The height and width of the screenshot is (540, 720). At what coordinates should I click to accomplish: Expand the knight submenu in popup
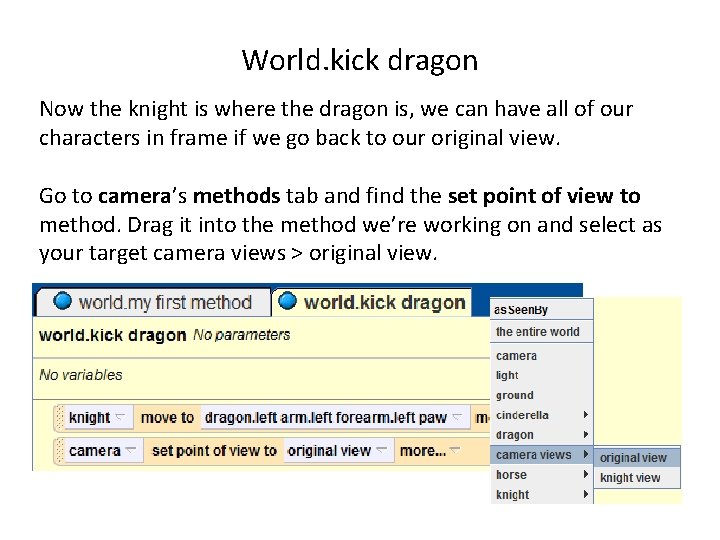pos(542,495)
